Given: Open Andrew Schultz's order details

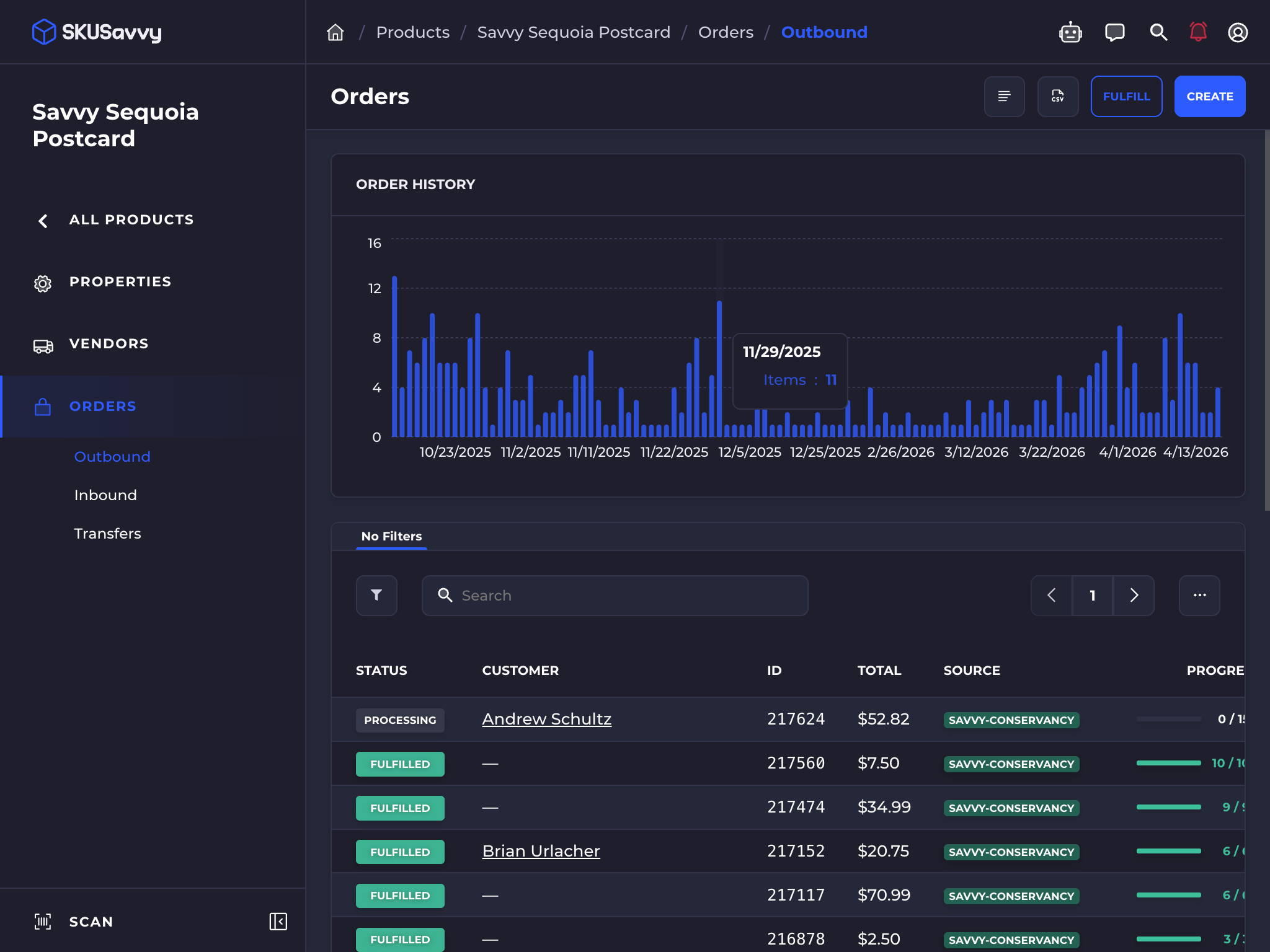Looking at the screenshot, I should (x=546, y=719).
